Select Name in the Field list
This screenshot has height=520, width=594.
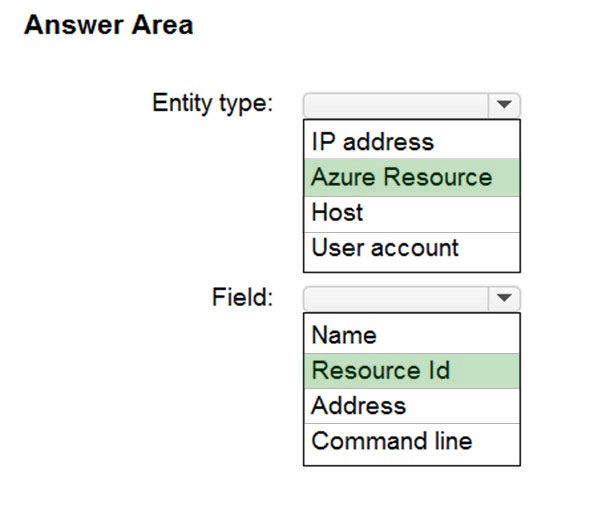(x=412, y=335)
